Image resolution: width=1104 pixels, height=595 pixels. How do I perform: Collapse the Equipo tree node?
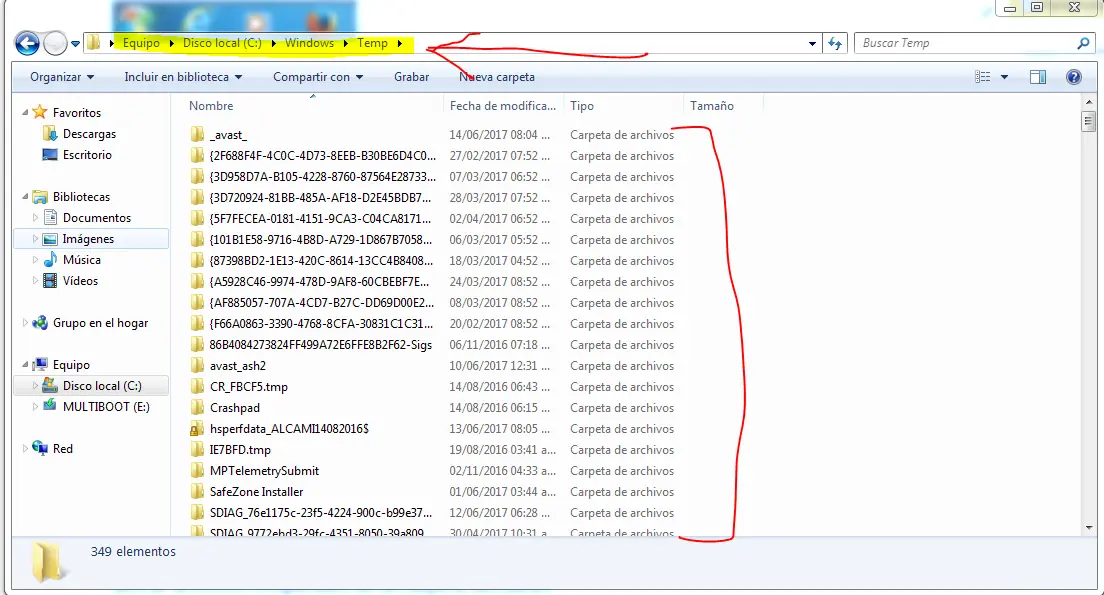click(25, 365)
